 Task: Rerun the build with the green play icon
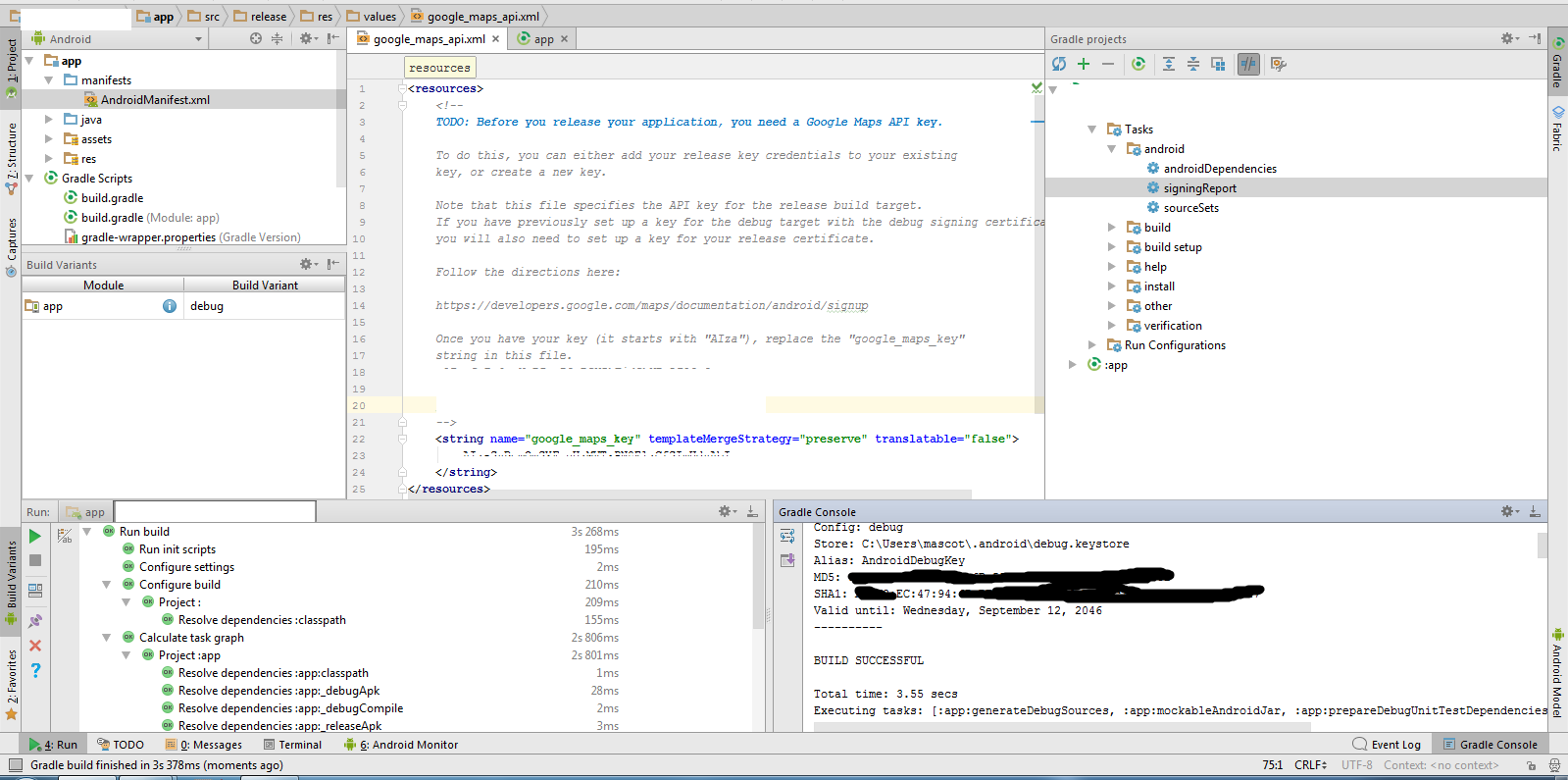(x=35, y=536)
